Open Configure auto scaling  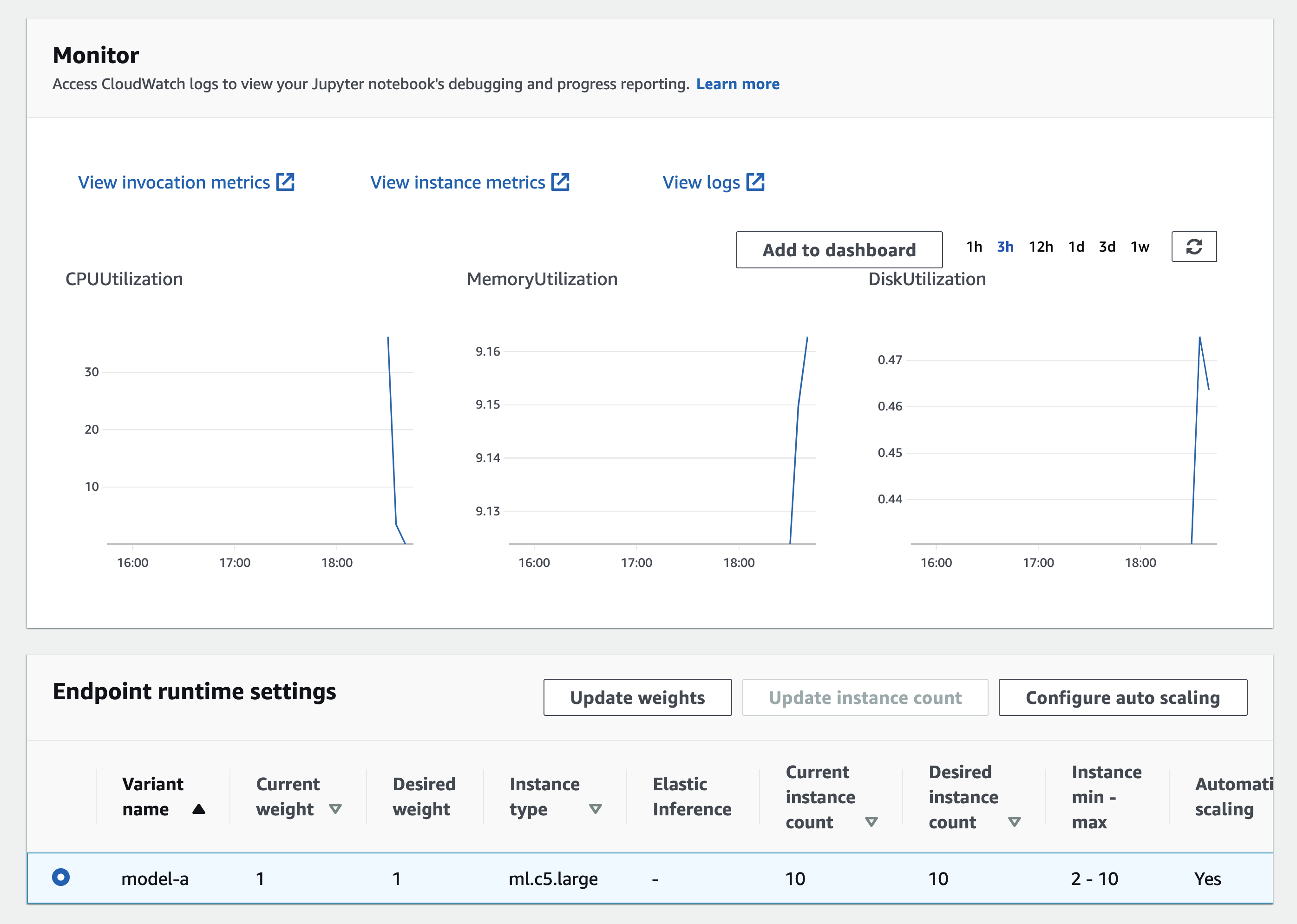pos(1122,697)
